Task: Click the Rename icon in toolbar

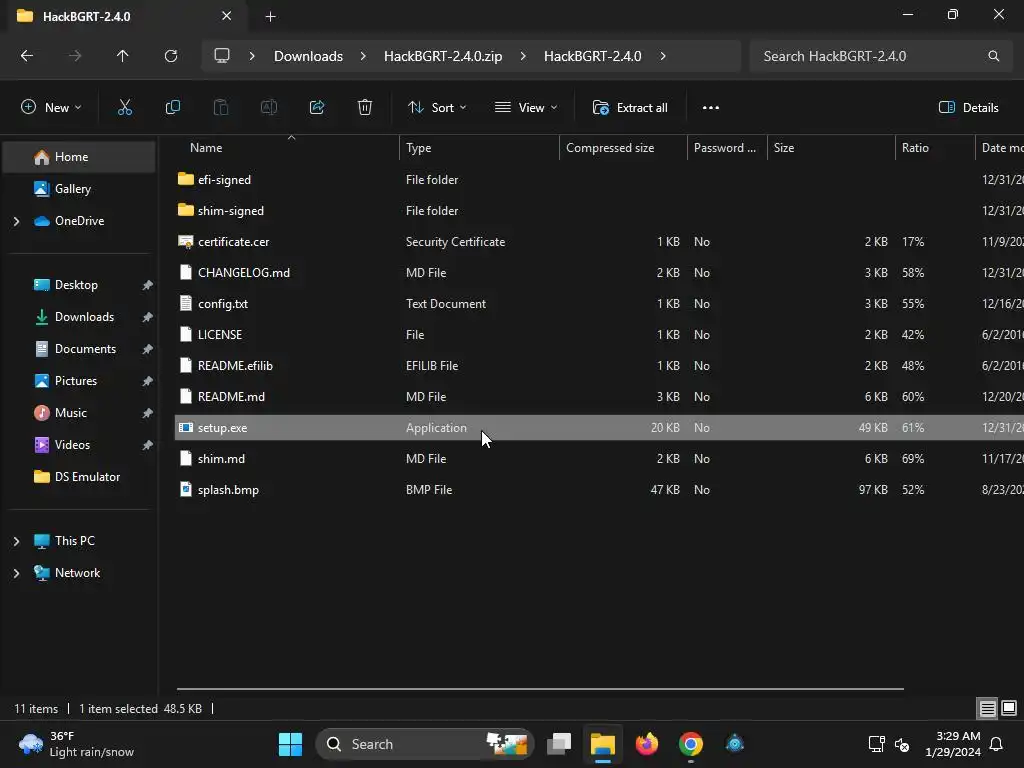Action: (x=269, y=108)
